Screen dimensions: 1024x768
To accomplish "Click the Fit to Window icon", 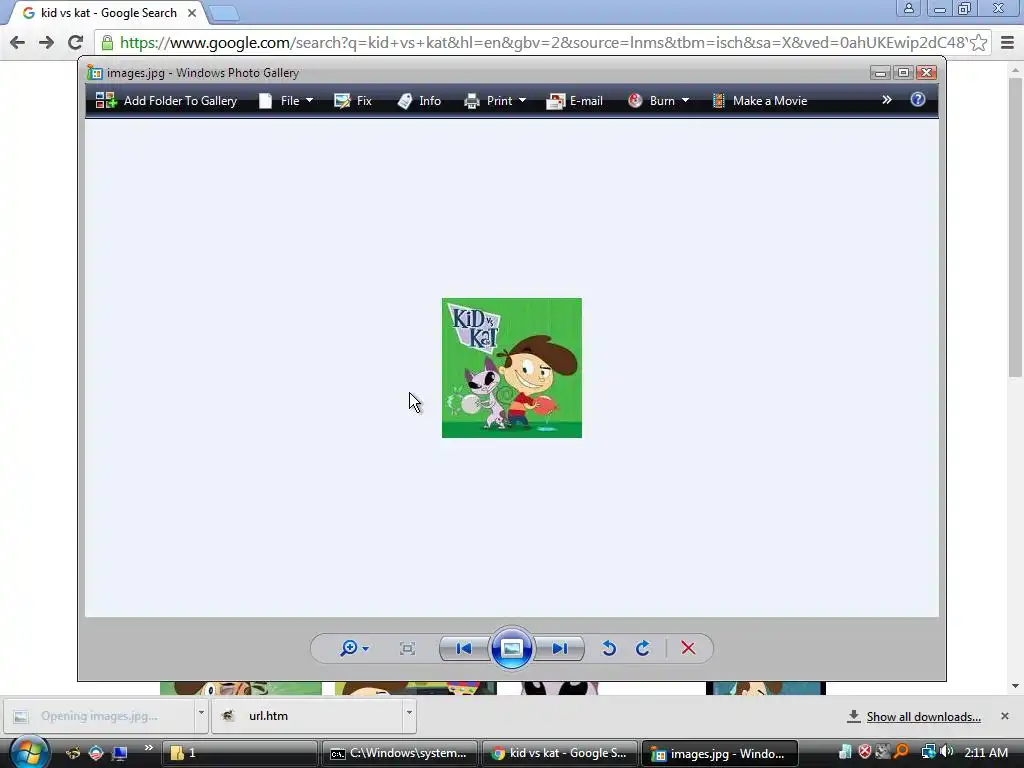I will pyautogui.click(x=408, y=648).
